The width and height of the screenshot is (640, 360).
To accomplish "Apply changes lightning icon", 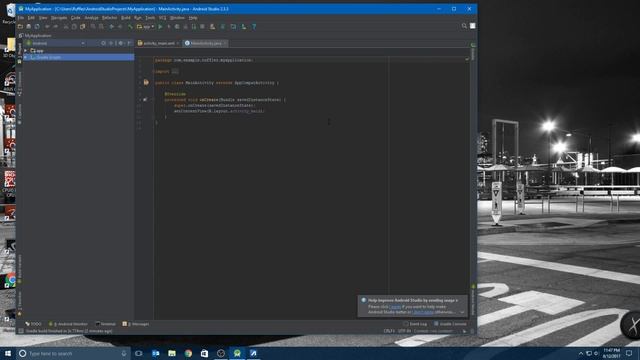I will 169,27.
